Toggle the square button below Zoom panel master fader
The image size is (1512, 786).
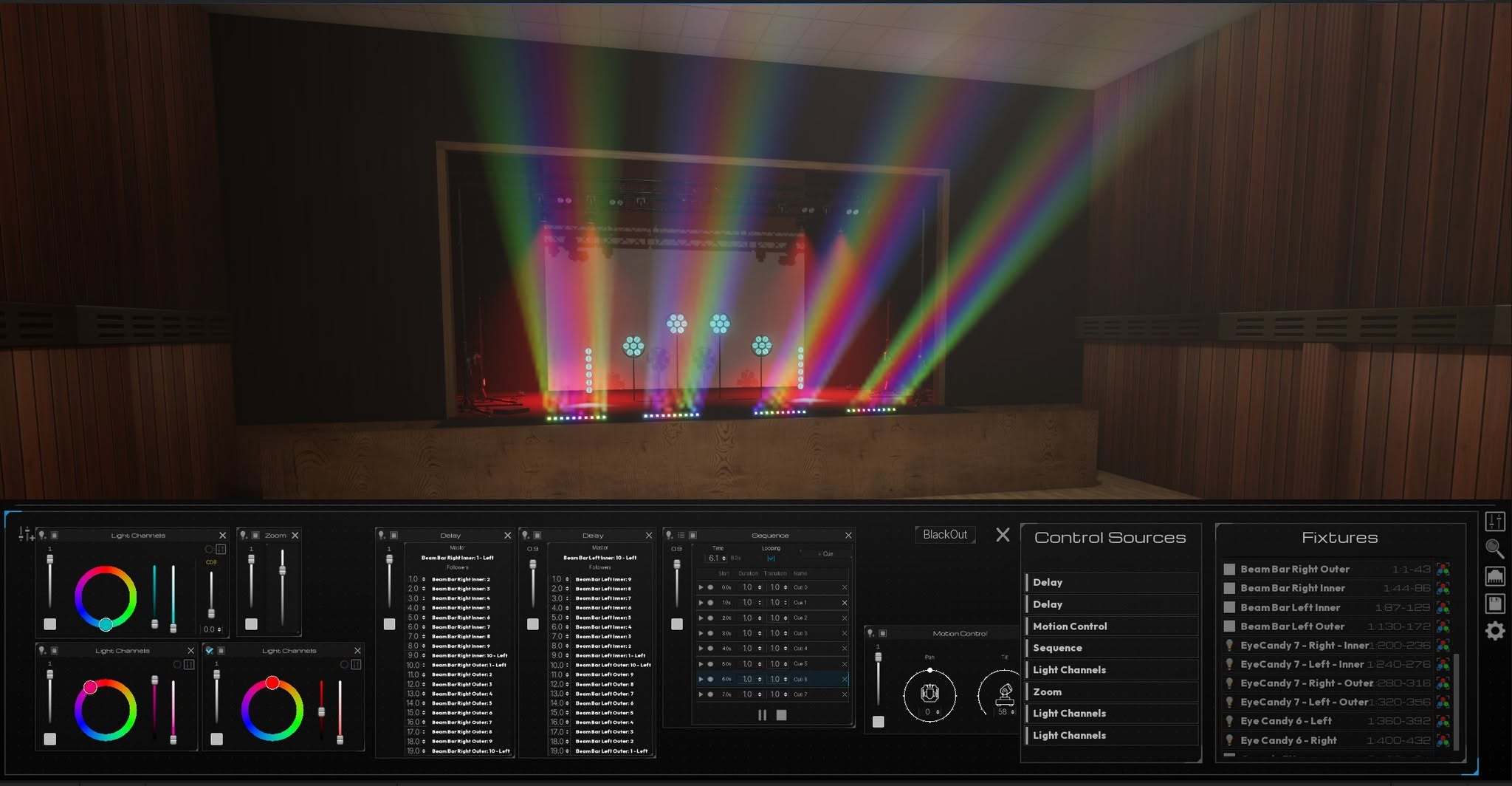coord(251,624)
